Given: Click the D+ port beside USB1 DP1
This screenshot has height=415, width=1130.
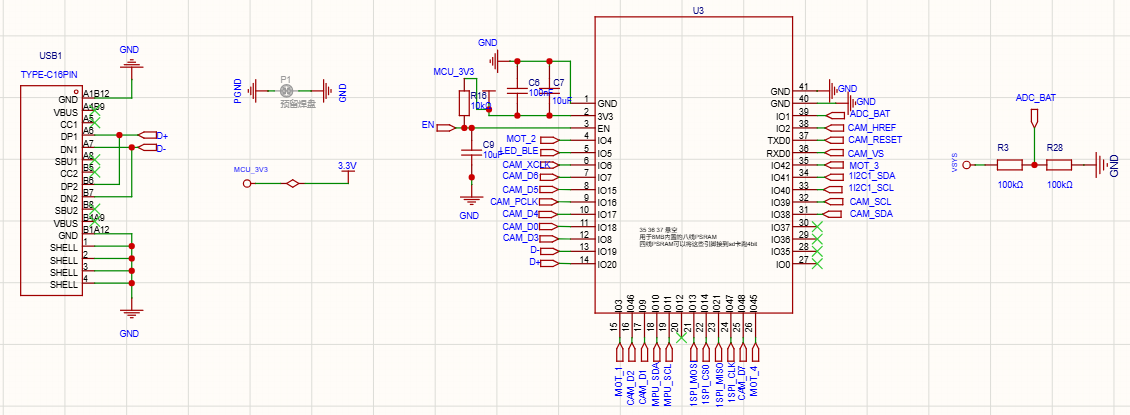Looking at the screenshot, I should pyautogui.click(x=146, y=135).
